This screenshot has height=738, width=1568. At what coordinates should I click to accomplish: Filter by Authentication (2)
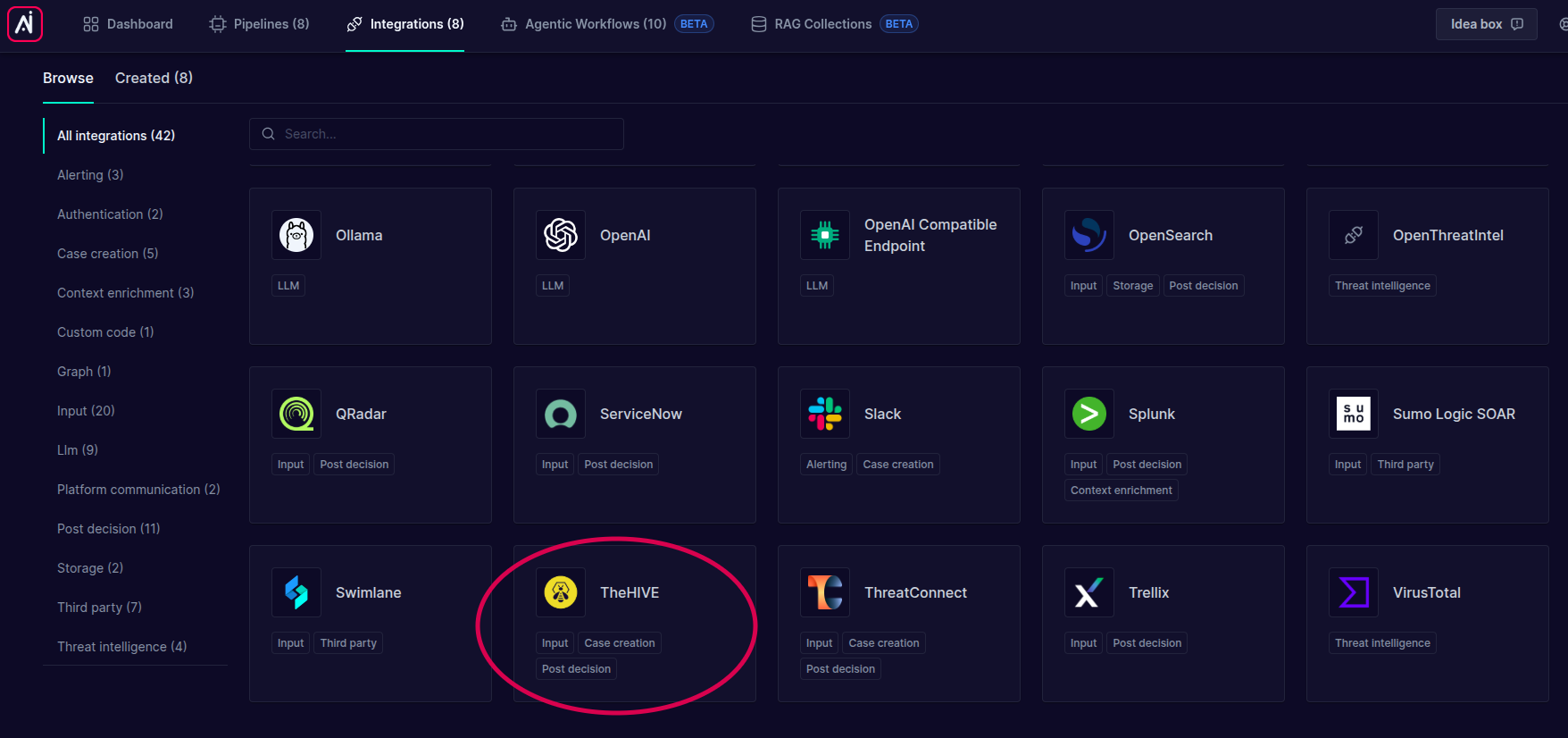coord(110,214)
